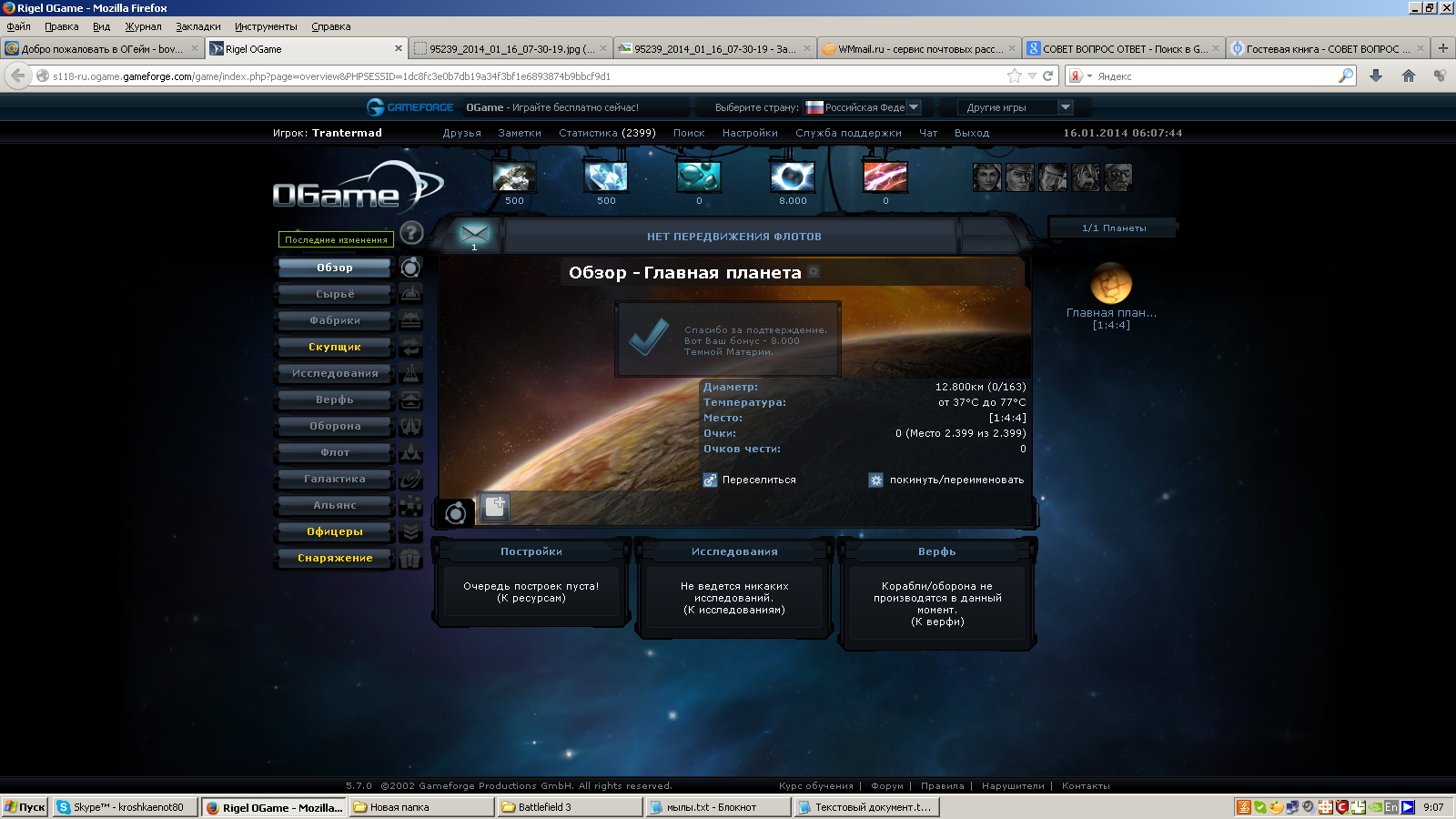
Task: Click Выход logout link
Action: [972, 133]
